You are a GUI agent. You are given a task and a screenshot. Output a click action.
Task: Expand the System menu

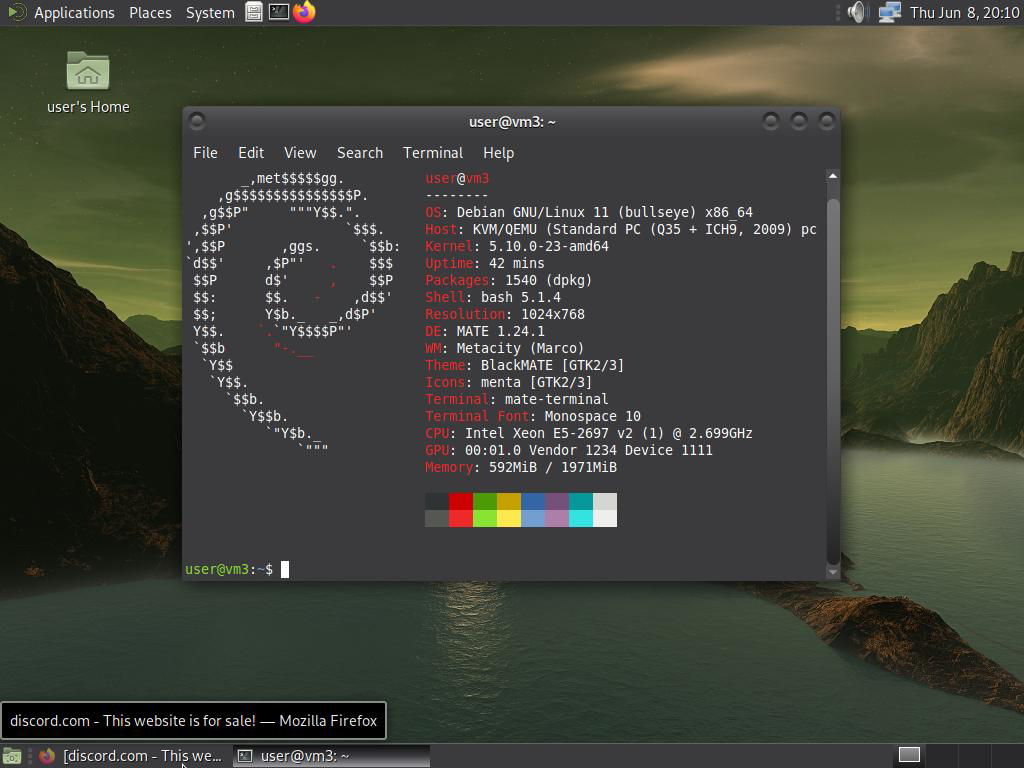point(210,13)
